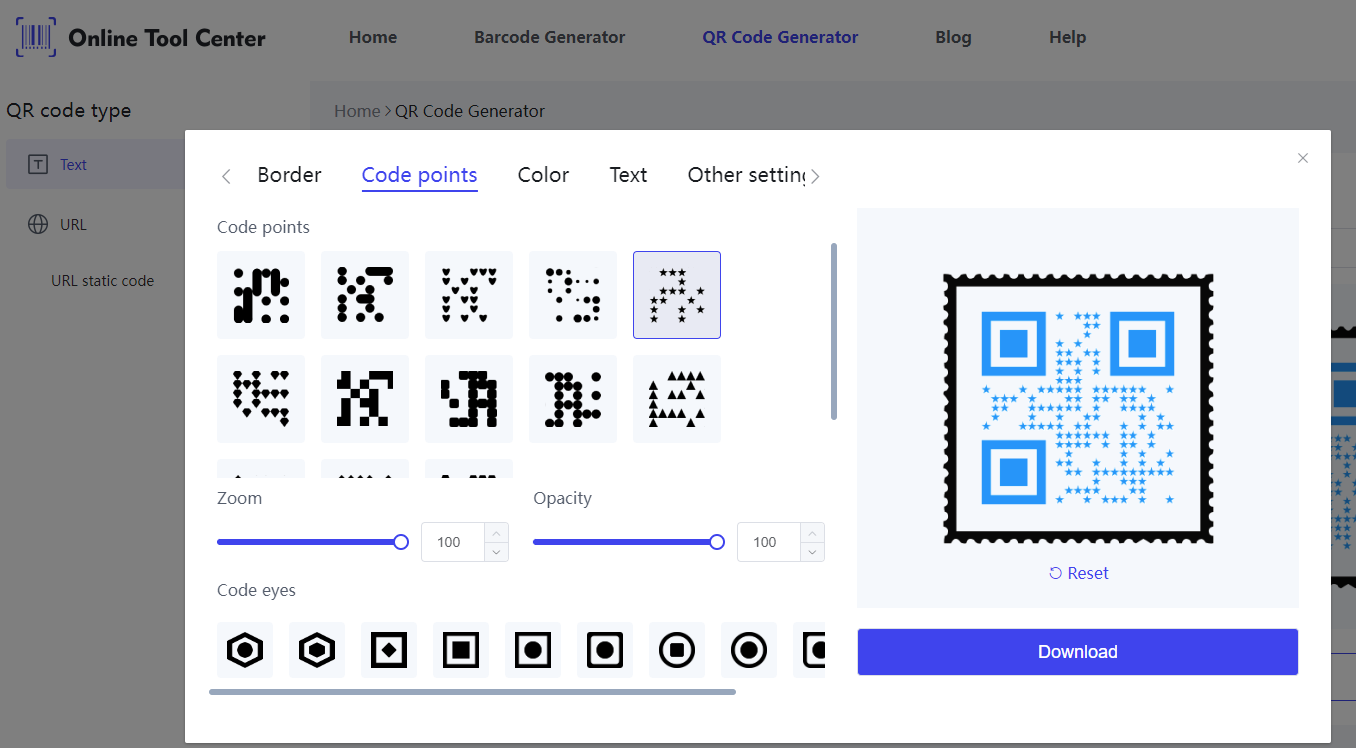Click the code points vertical scrollbar
This screenshot has width=1356, height=748.
(834, 330)
